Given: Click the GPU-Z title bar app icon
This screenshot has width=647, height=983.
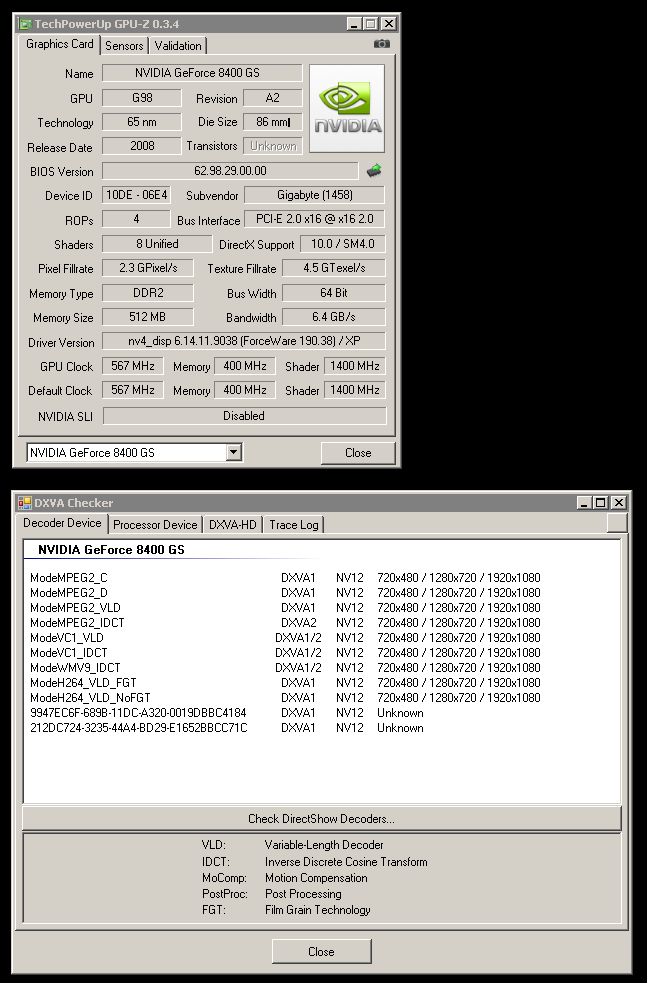Looking at the screenshot, I should click(x=25, y=24).
